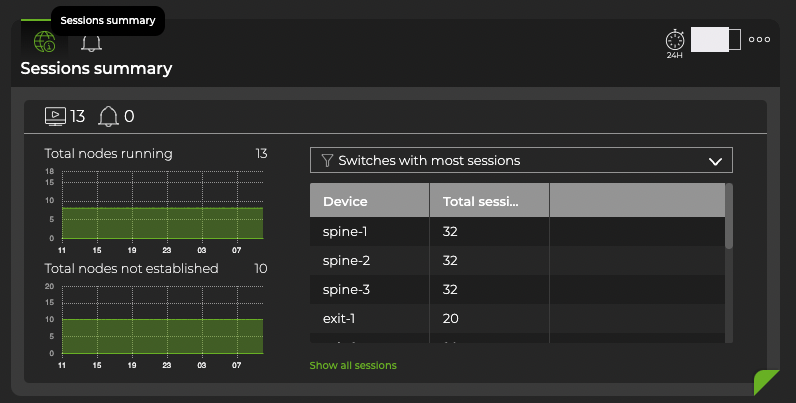Viewport: 796px width, 403px height.
Task: Click the Total nodes running chart
Action: pyautogui.click(x=163, y=205)
